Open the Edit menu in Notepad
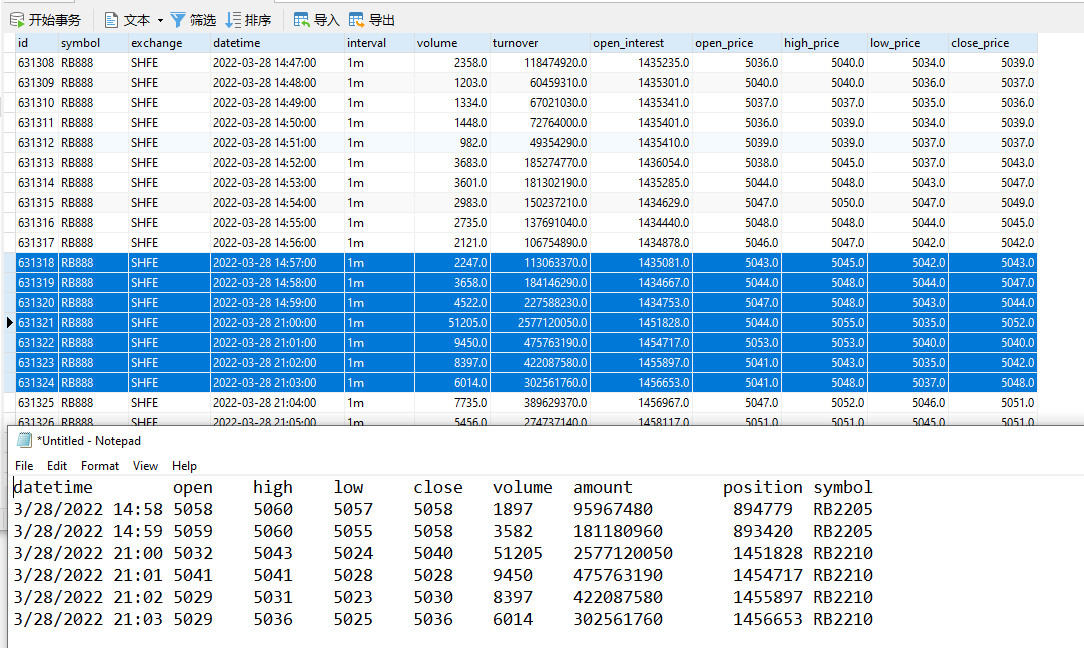Image resolution: width=1084 pixels, height=648 pixels. [57, 466]
